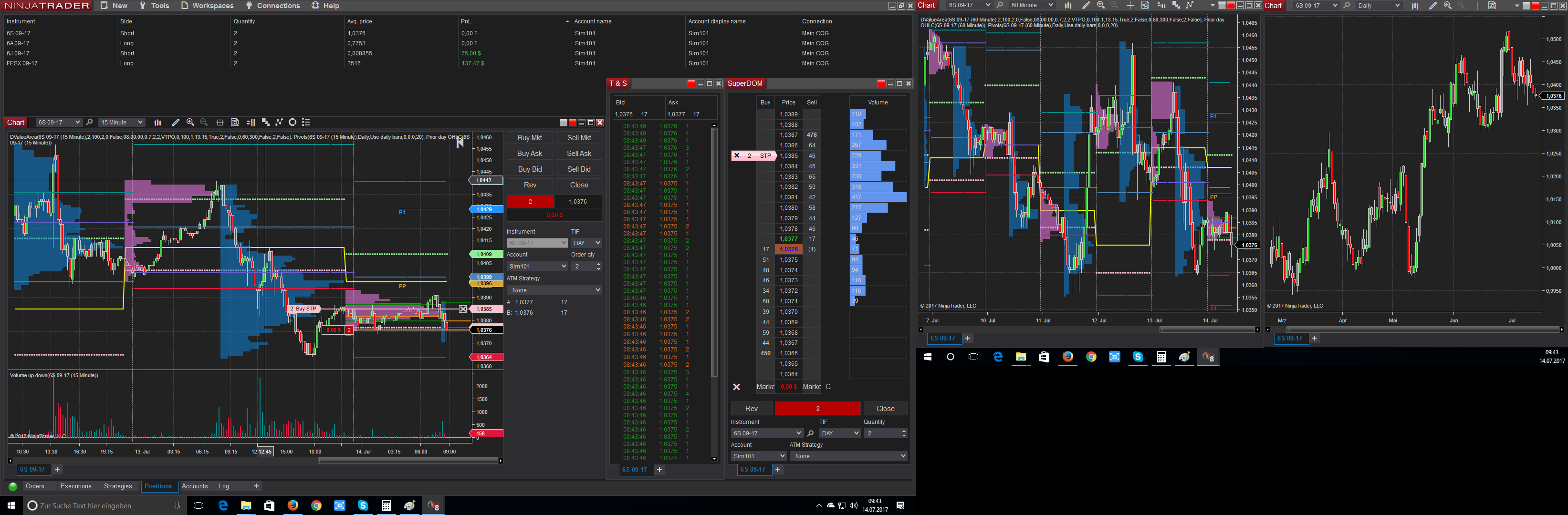The height and width of the screenshot is (515, 1568).
Task: Toggle red instrument link on Daily chart
Action: tap(1535, 5)
